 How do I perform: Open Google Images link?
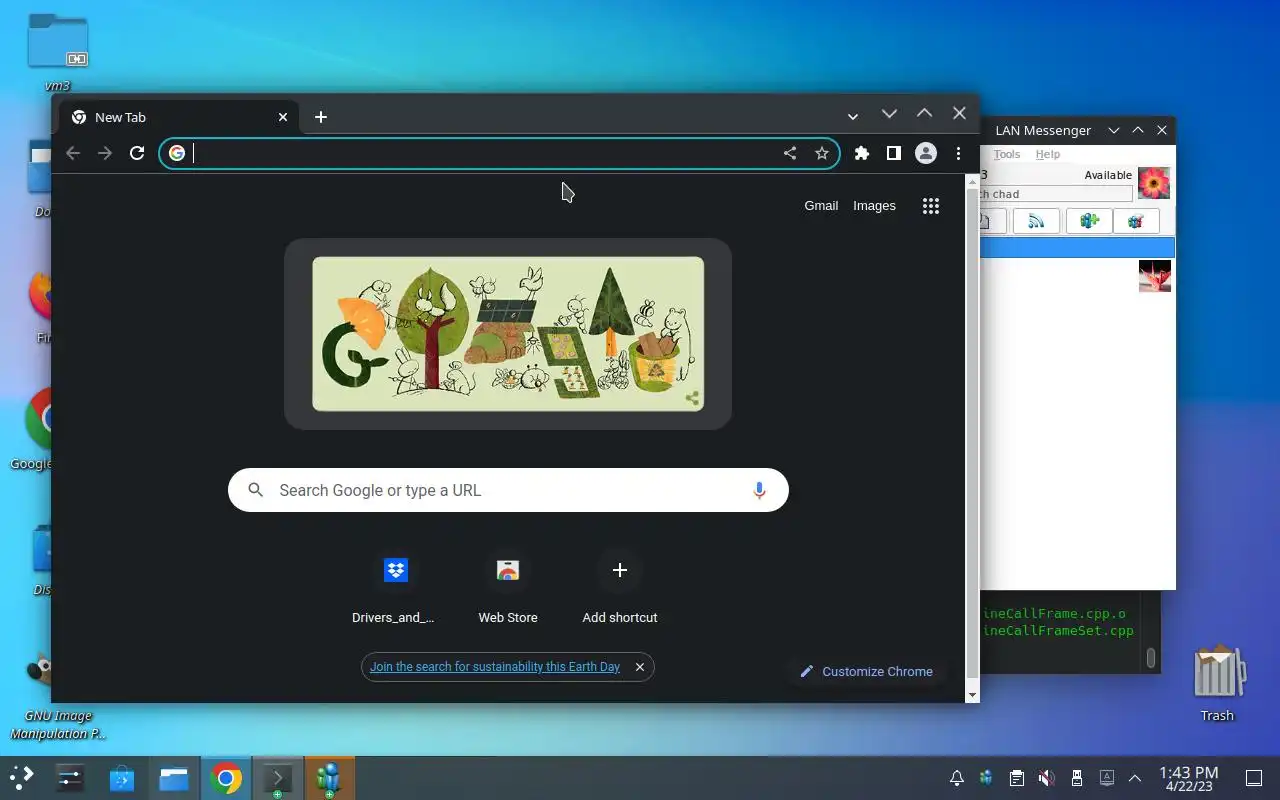coord(874,206)
